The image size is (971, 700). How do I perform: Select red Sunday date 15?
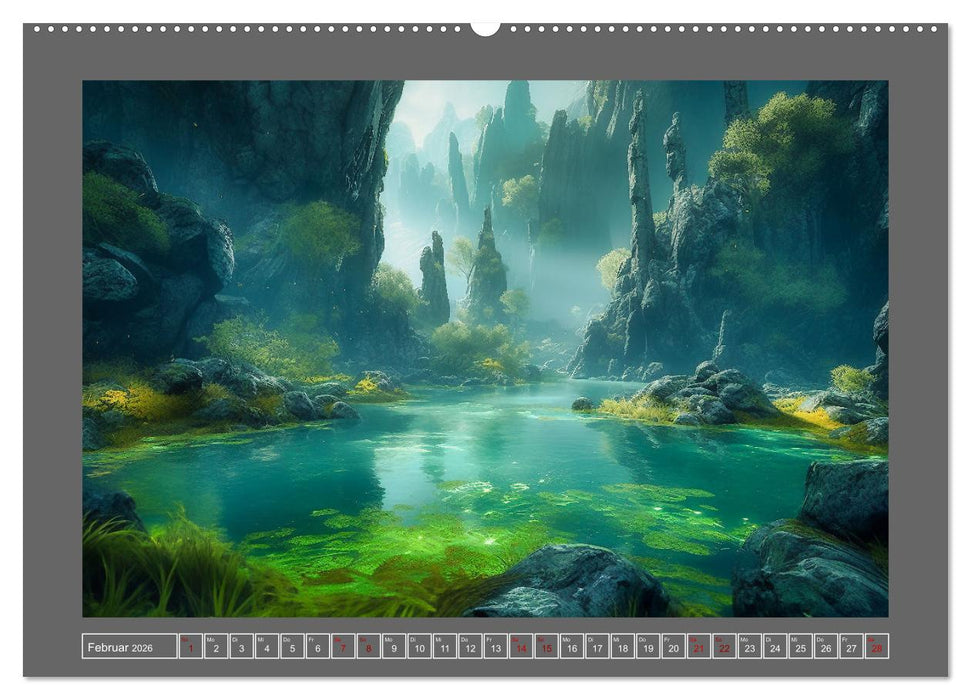546,647
